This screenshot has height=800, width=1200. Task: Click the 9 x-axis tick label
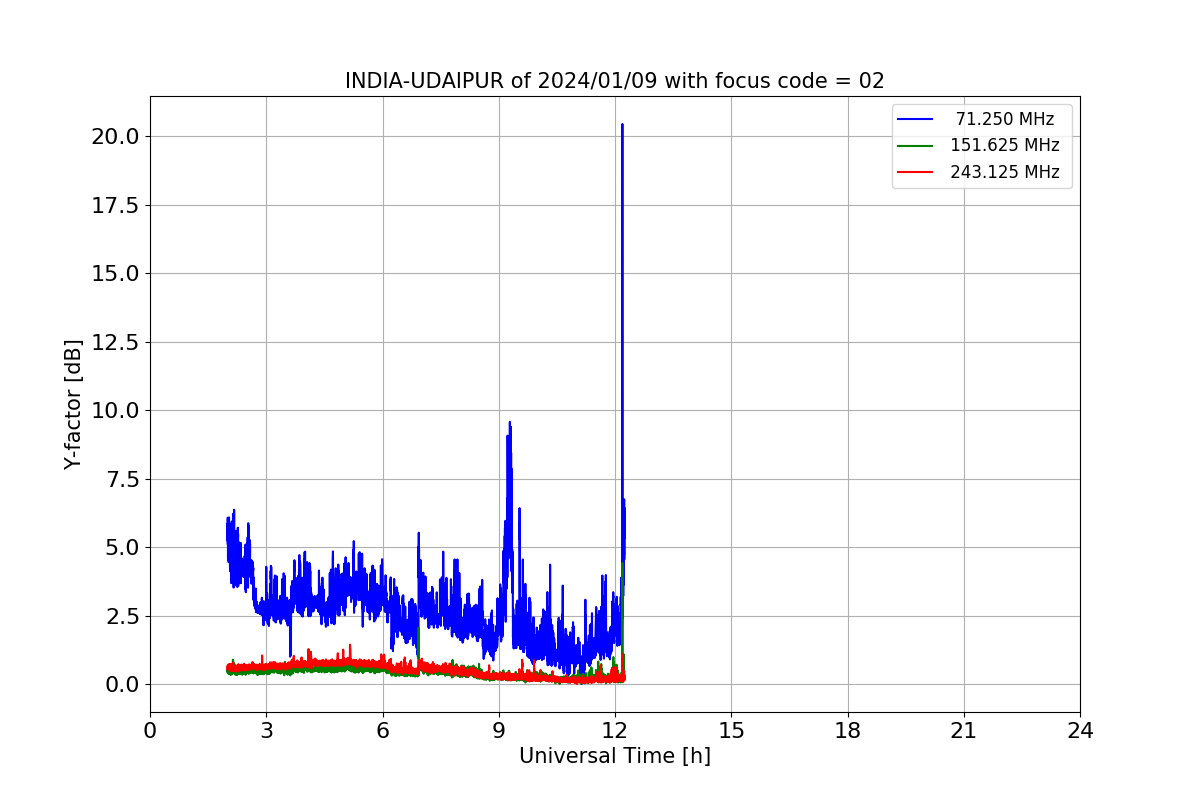(x=499, y=731)
